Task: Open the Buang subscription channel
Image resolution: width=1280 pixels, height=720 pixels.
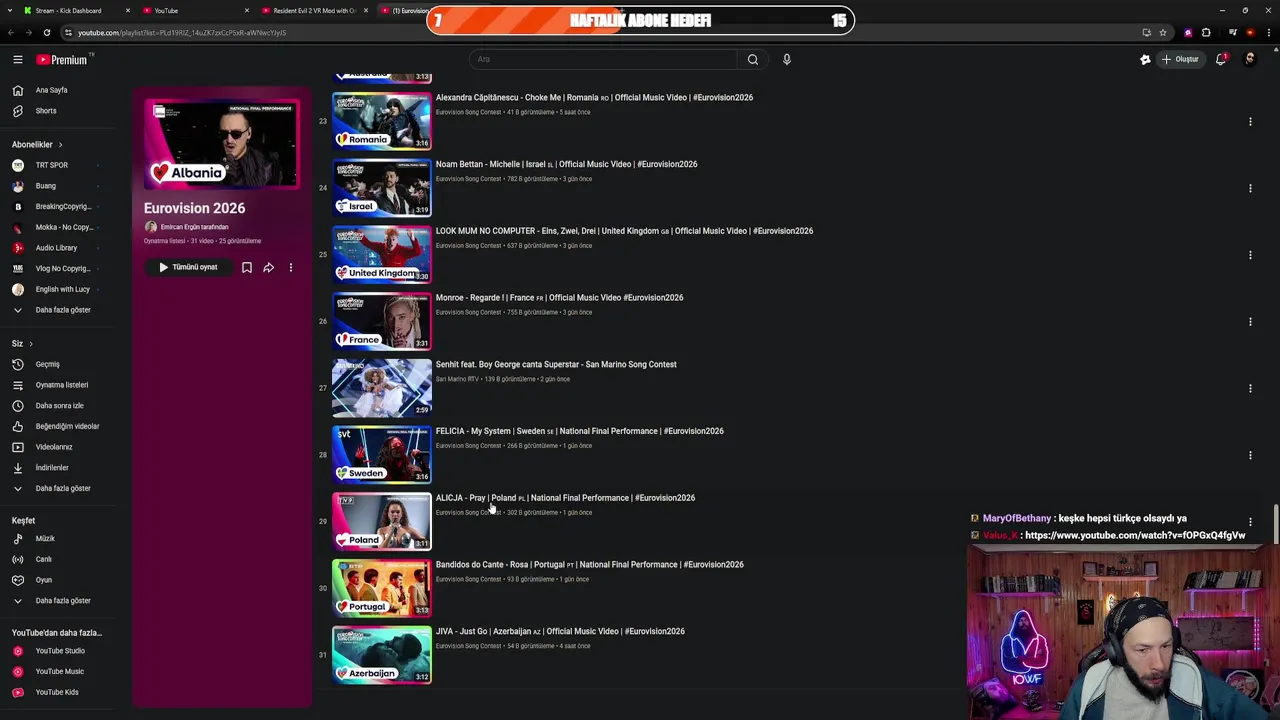Action: [46, 186]
